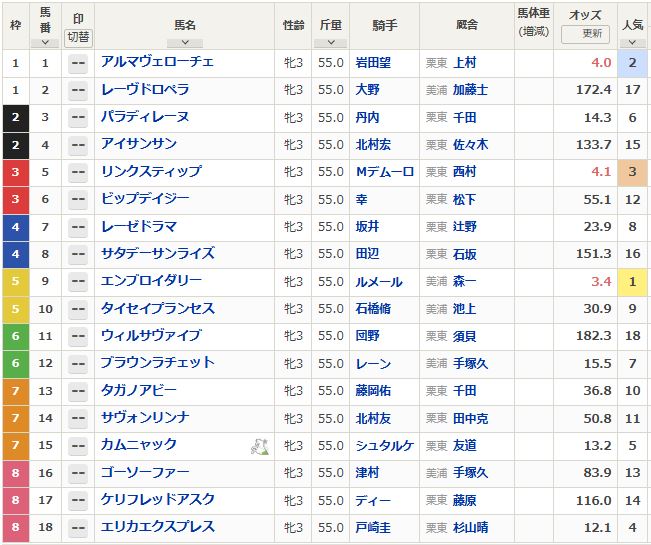651x545 pixels.
Task: Open trainer page for 友道
Action: (464, 446)
